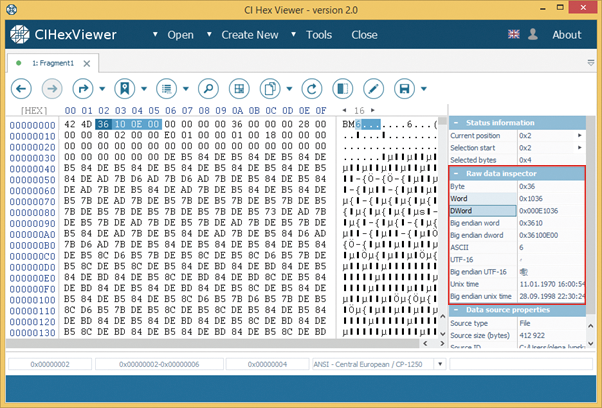Click the Selected bytes value 0x4
This screenshot has height=408, width=602.
526,160
